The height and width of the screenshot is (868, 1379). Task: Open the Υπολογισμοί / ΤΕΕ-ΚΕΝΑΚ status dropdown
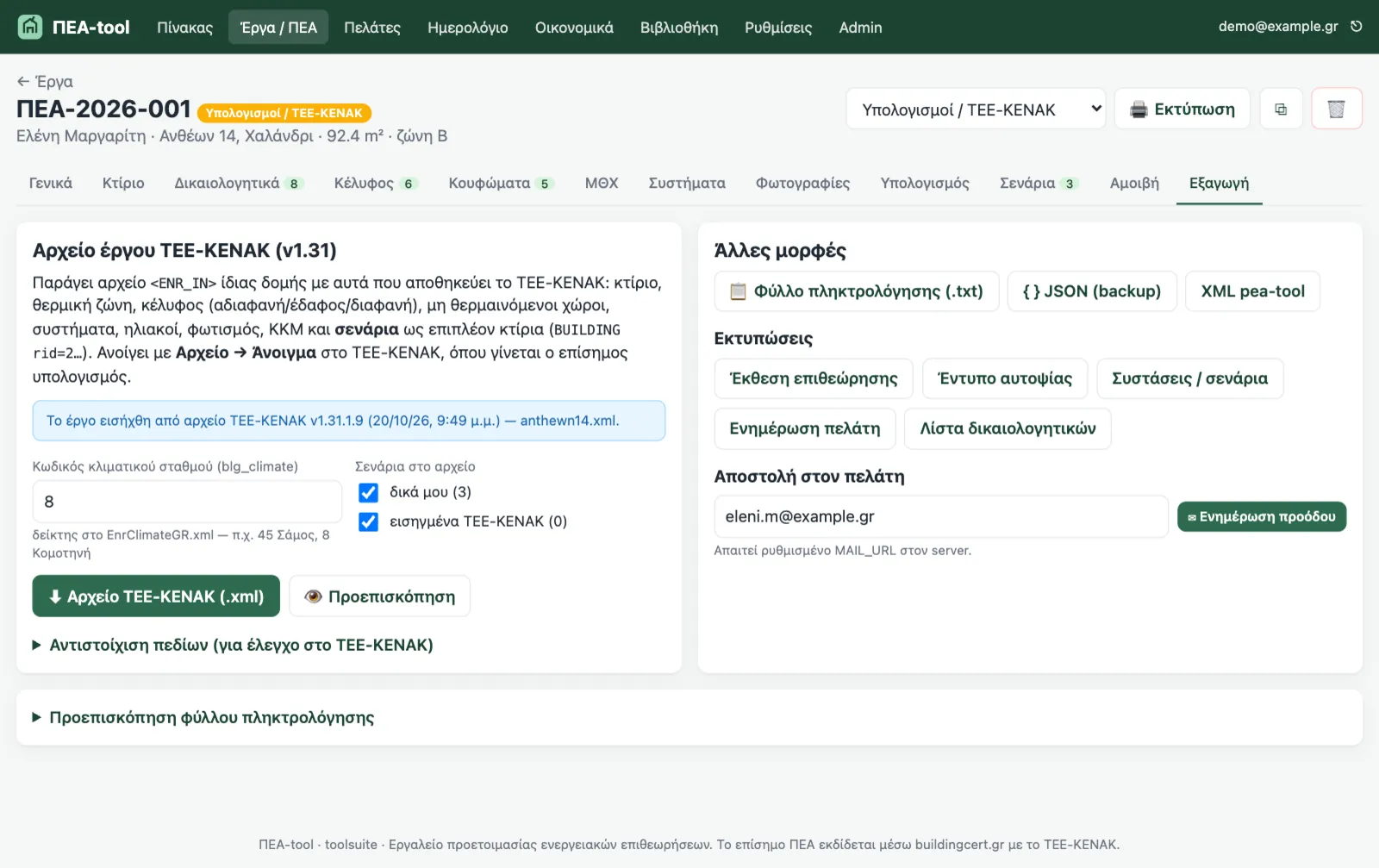coord(976,109)
